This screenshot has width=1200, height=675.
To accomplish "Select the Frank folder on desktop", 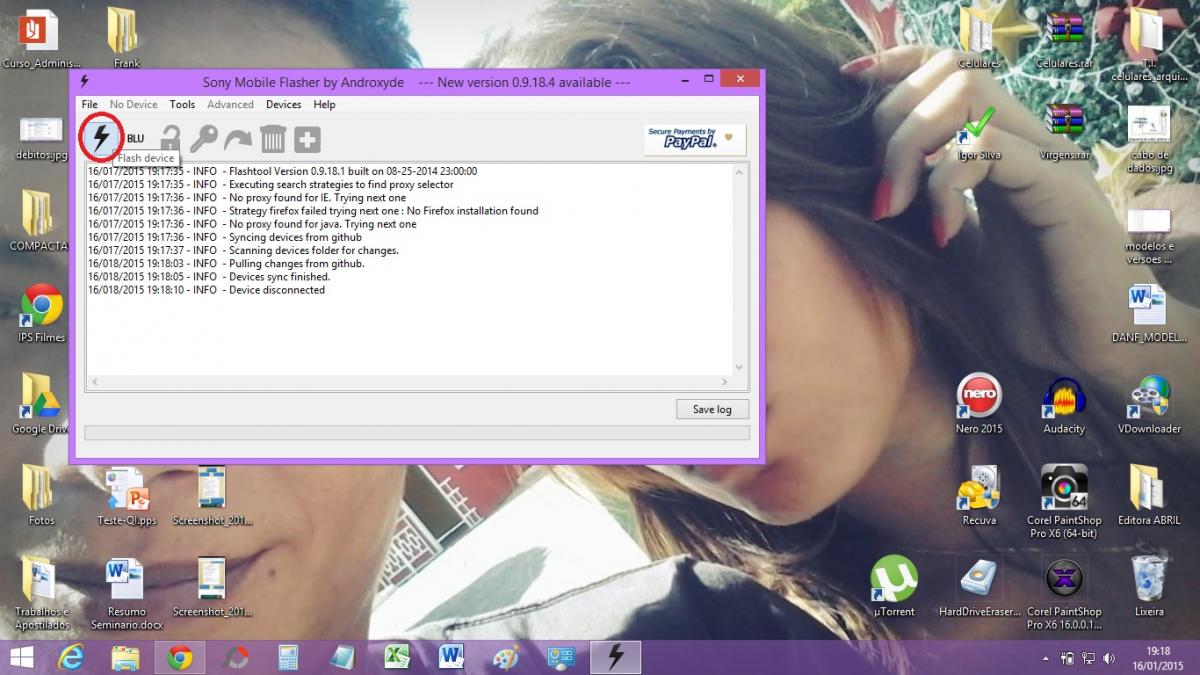I will pyautogui.click(x=126, y=39).
